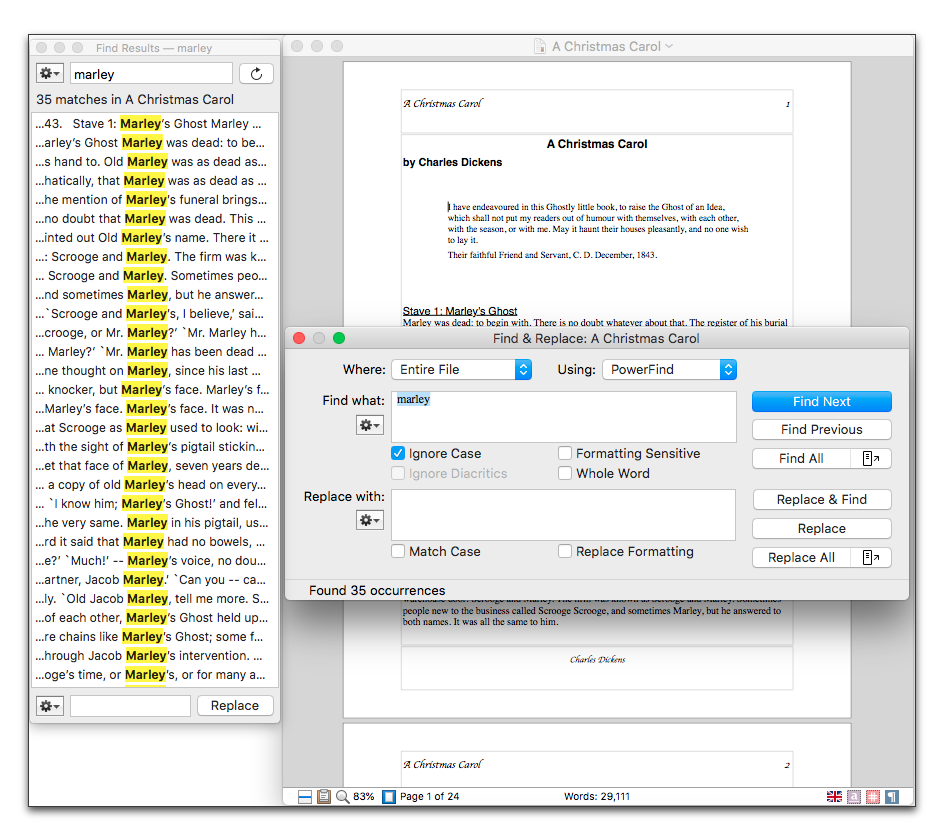Select result 're chains like Marley's Ghost'
Viewport: 944px width, 839px height.
(x=155, y=637)
